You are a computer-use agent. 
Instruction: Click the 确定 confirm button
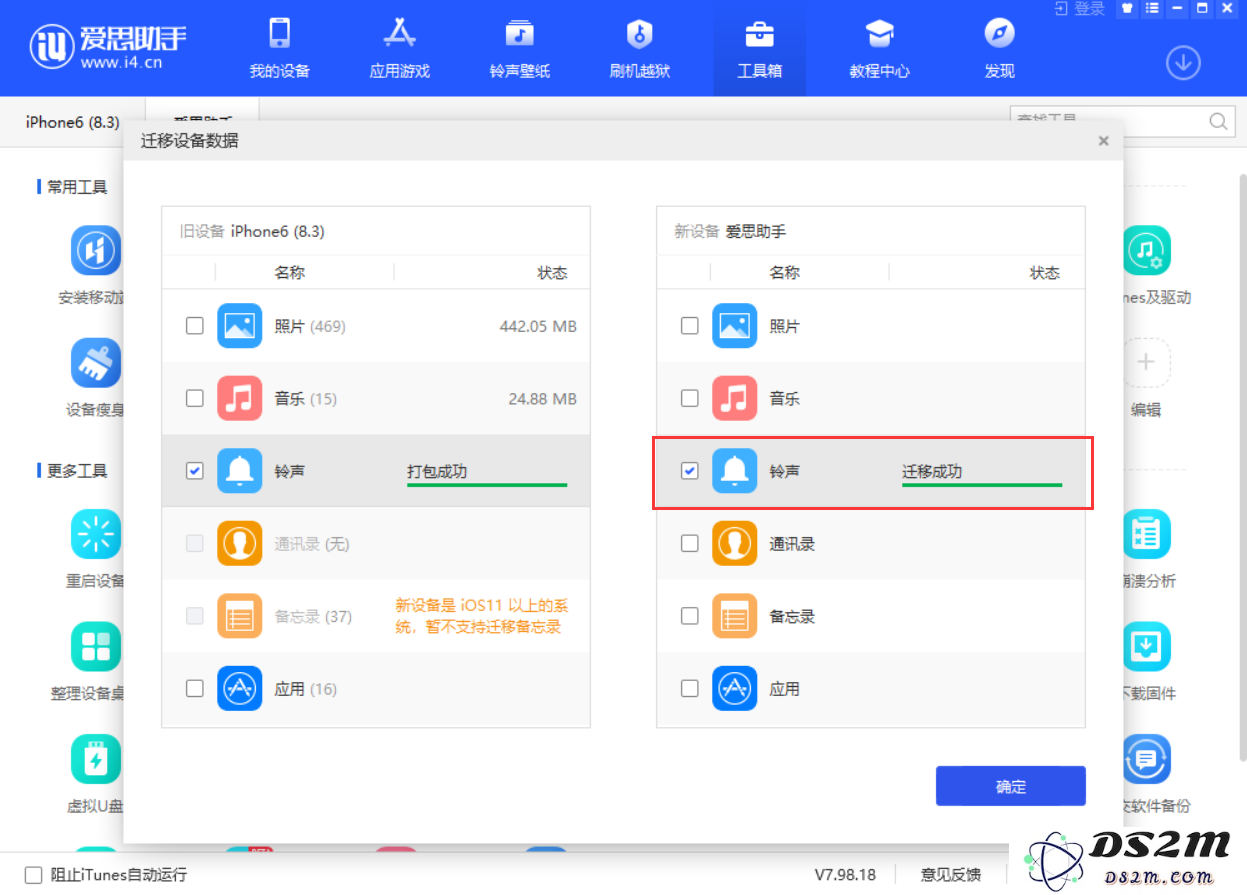pos(1011,786)
